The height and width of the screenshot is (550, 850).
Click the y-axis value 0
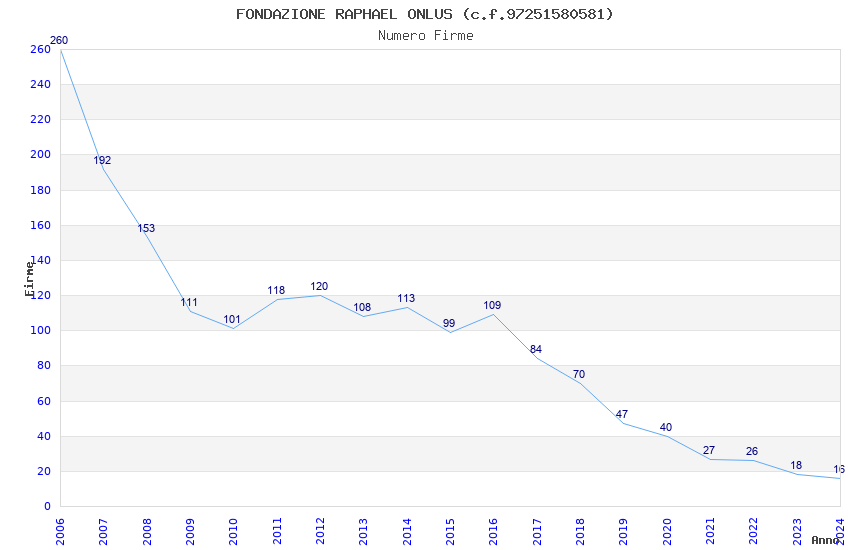[x=48, y=506]
